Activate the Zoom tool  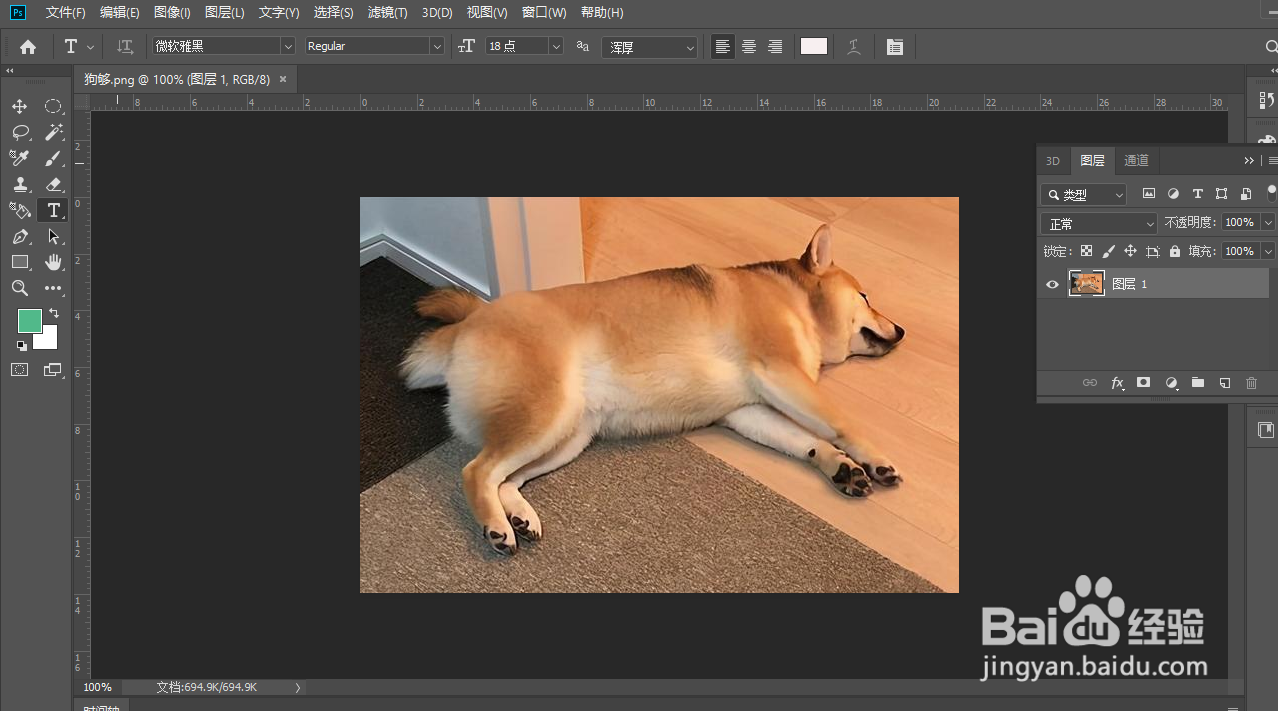click(20, 288)
